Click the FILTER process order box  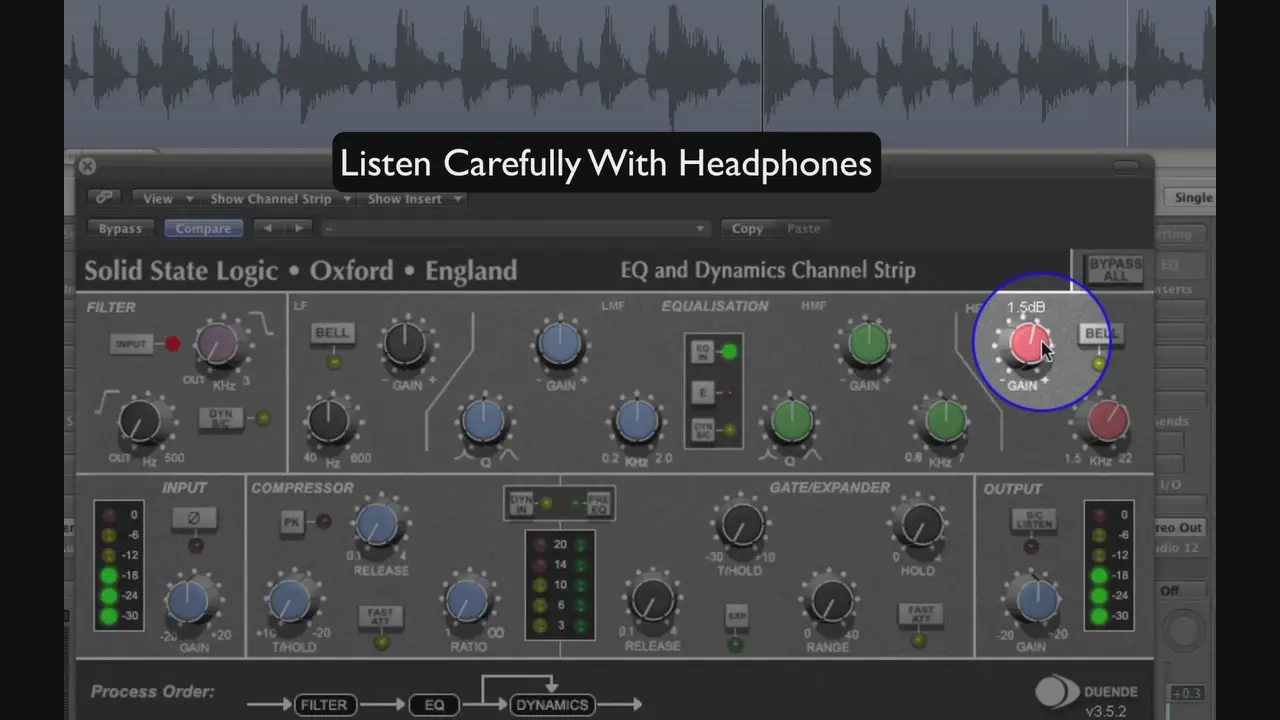tap(327, 705)
